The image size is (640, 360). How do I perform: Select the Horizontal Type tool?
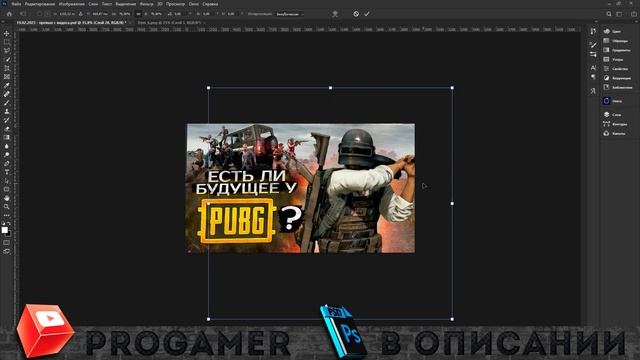click(x=7, y=172)
